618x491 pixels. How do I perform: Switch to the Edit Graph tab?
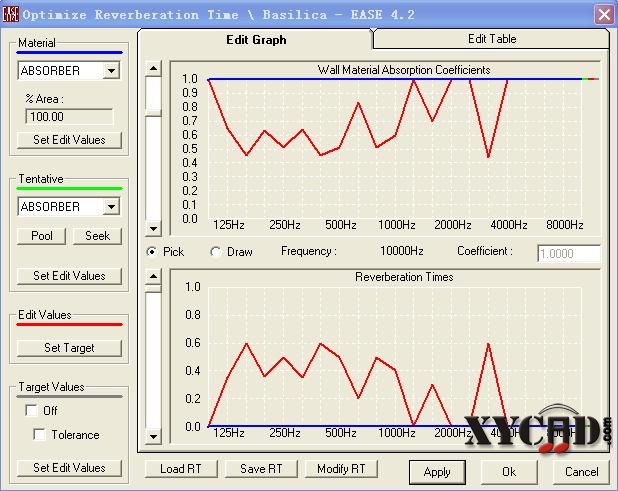(x=256, y=39)
